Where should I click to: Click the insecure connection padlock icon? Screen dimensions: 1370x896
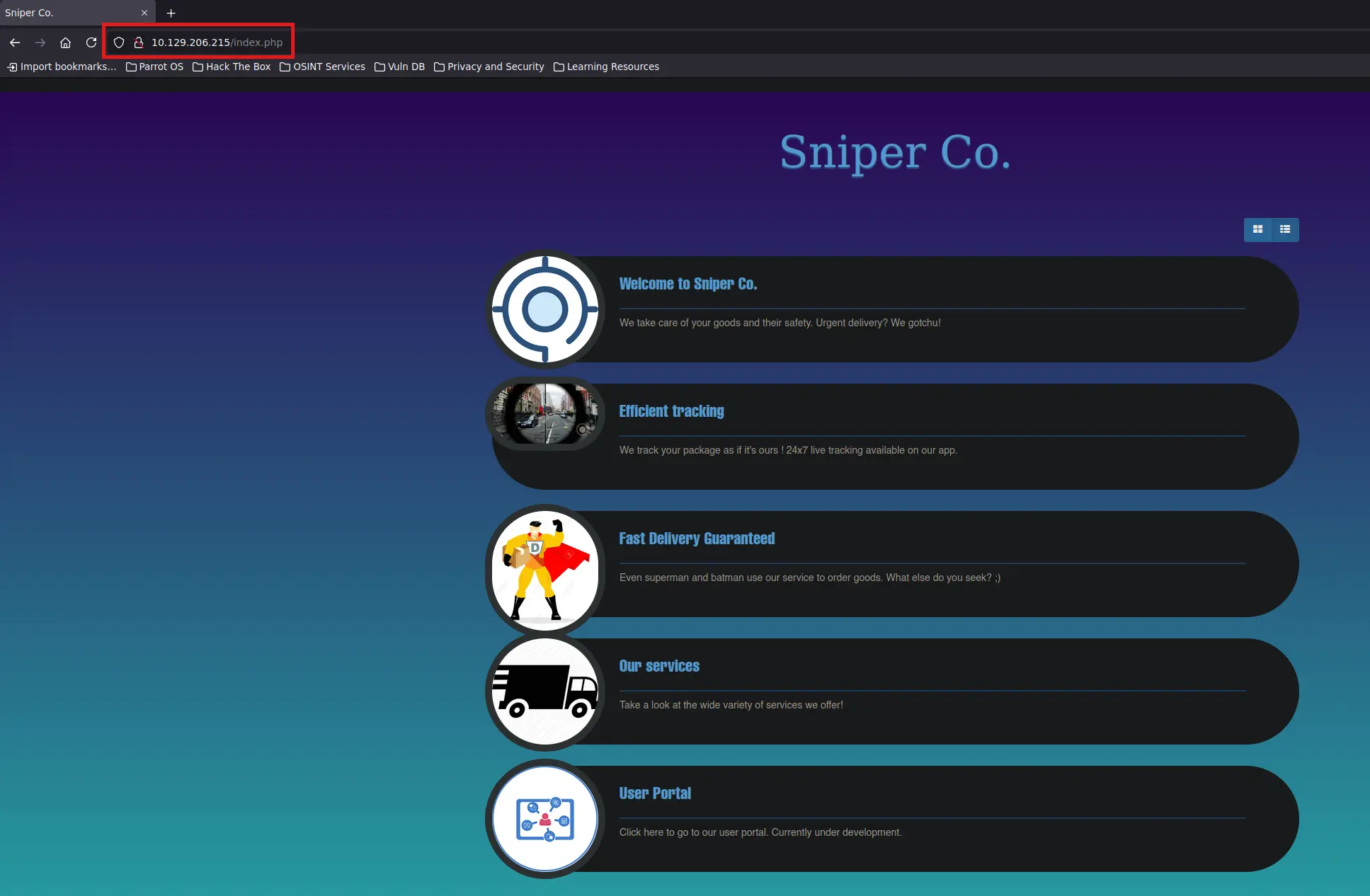coord(139,42)
